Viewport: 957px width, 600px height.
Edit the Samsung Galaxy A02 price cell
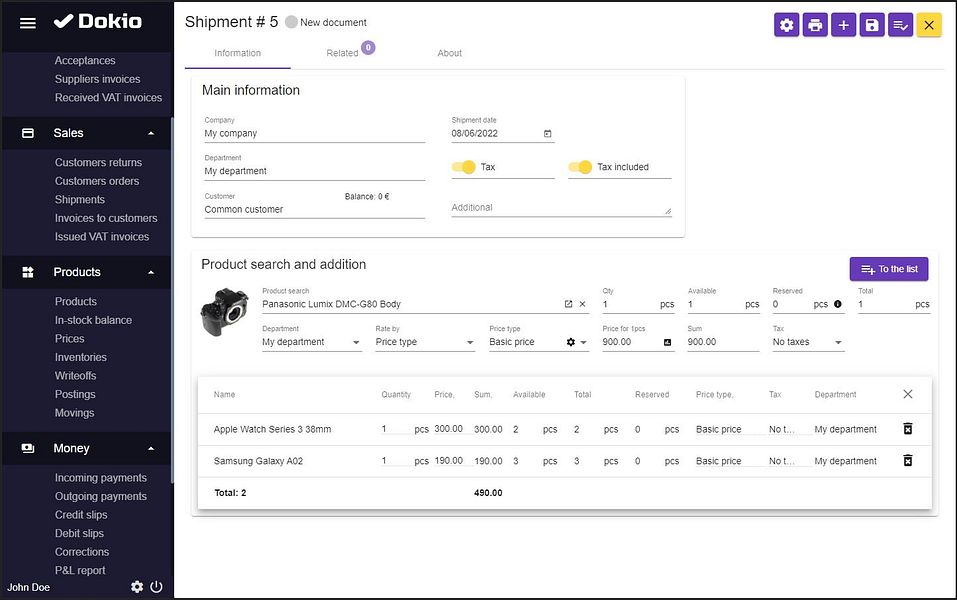[449, 461]
